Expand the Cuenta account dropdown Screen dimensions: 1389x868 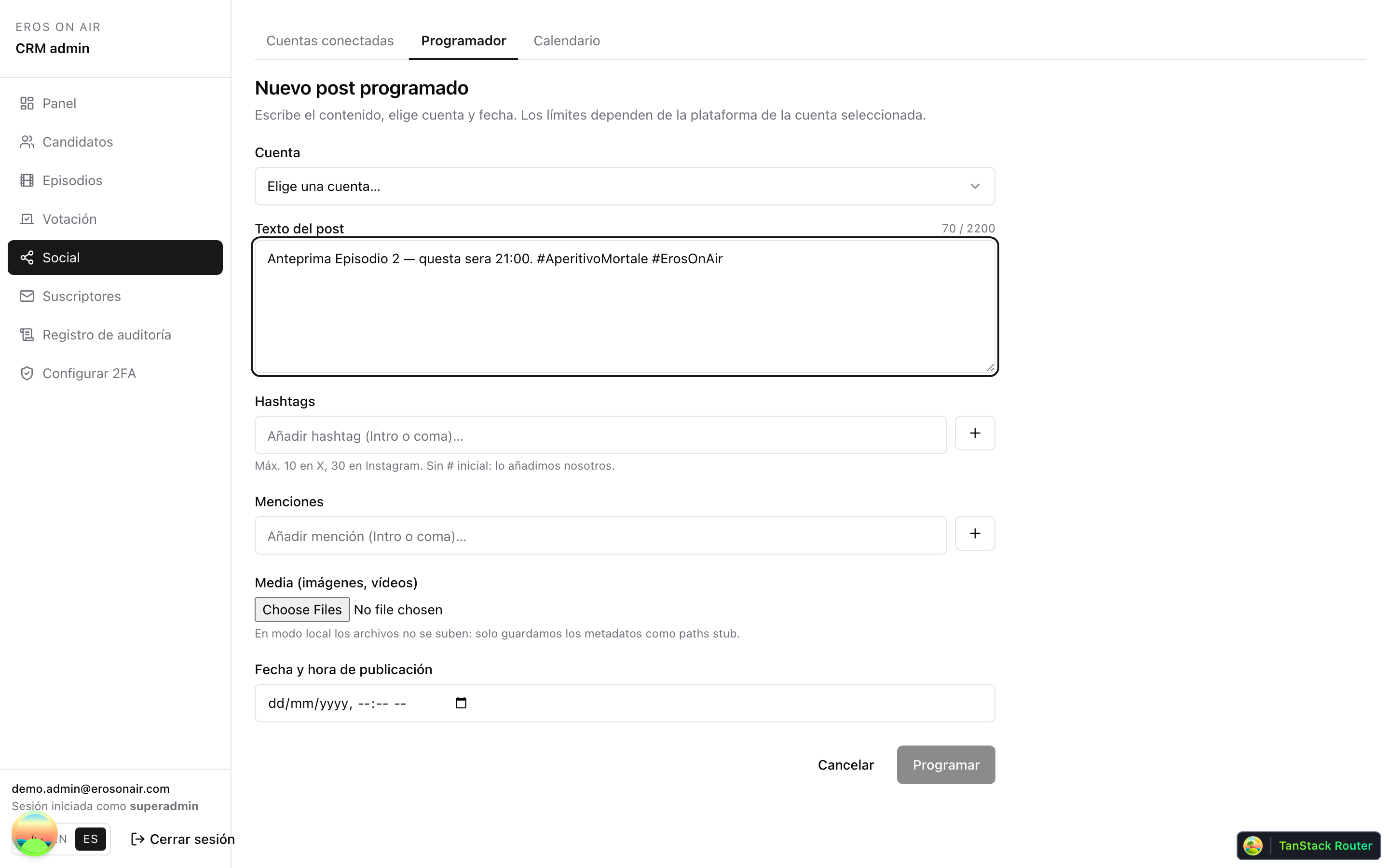[625, 186]
